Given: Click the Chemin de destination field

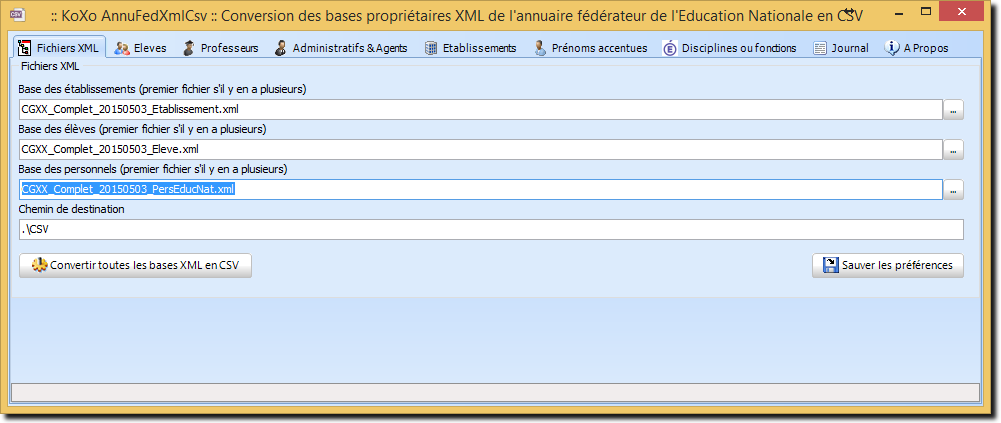Looking at the screenshot, I should pyautogui.click(x=491, y=230).
